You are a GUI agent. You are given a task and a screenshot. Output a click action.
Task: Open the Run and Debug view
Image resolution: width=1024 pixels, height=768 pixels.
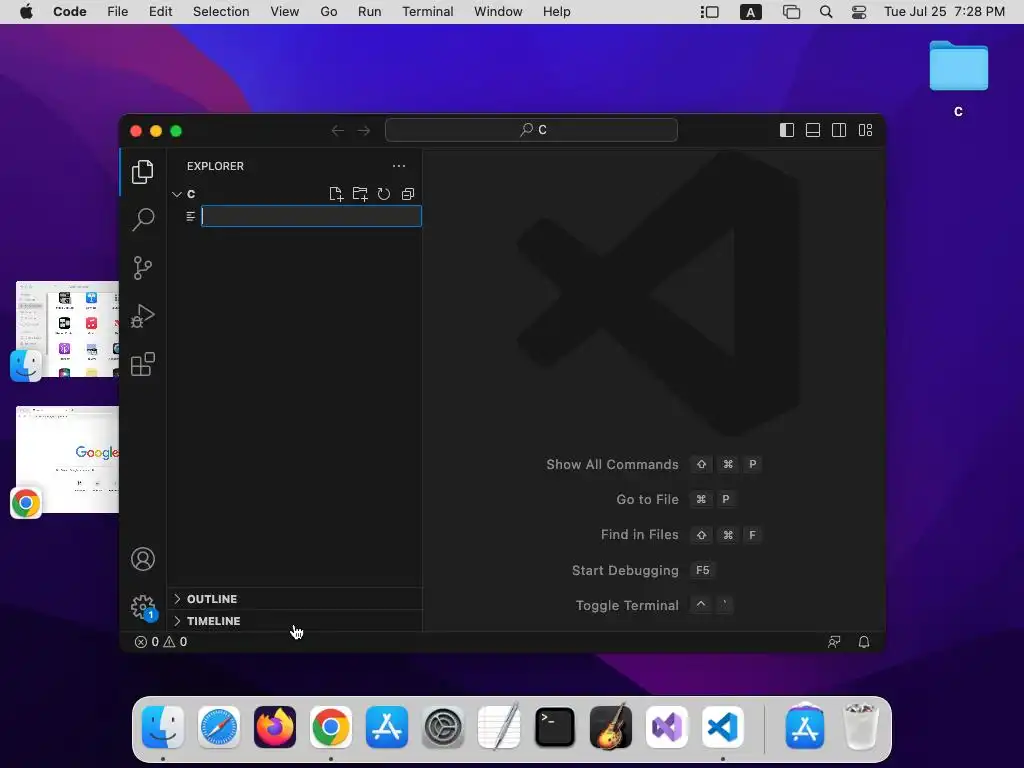142,316
